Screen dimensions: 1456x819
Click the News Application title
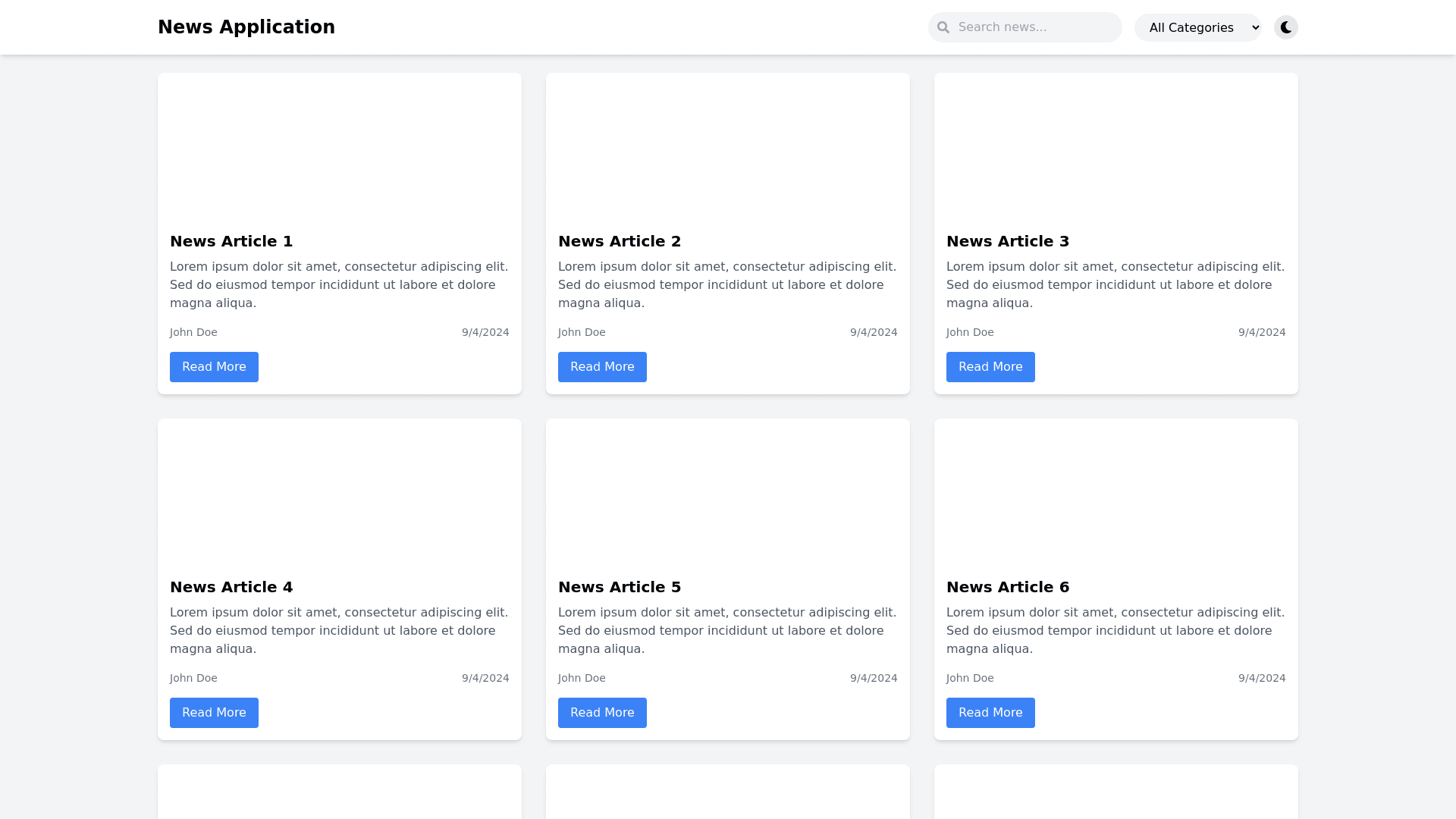pyautogui.click(x=246, y=27)
